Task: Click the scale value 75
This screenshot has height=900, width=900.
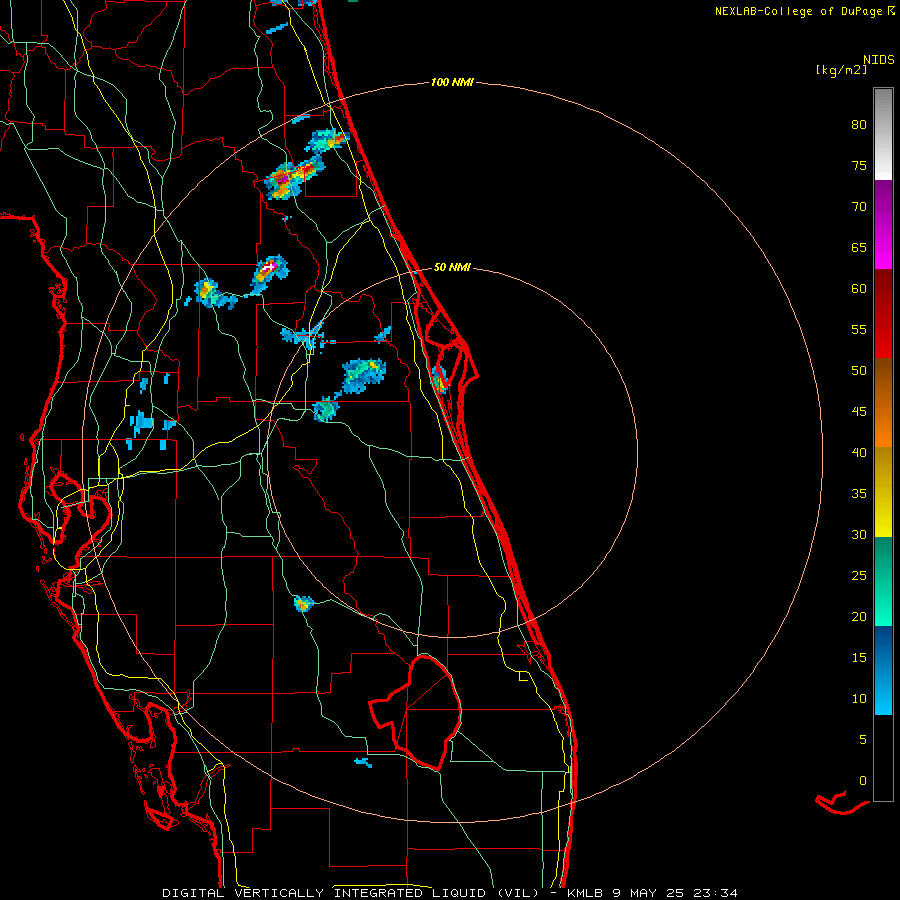Action: click(859, 166)
